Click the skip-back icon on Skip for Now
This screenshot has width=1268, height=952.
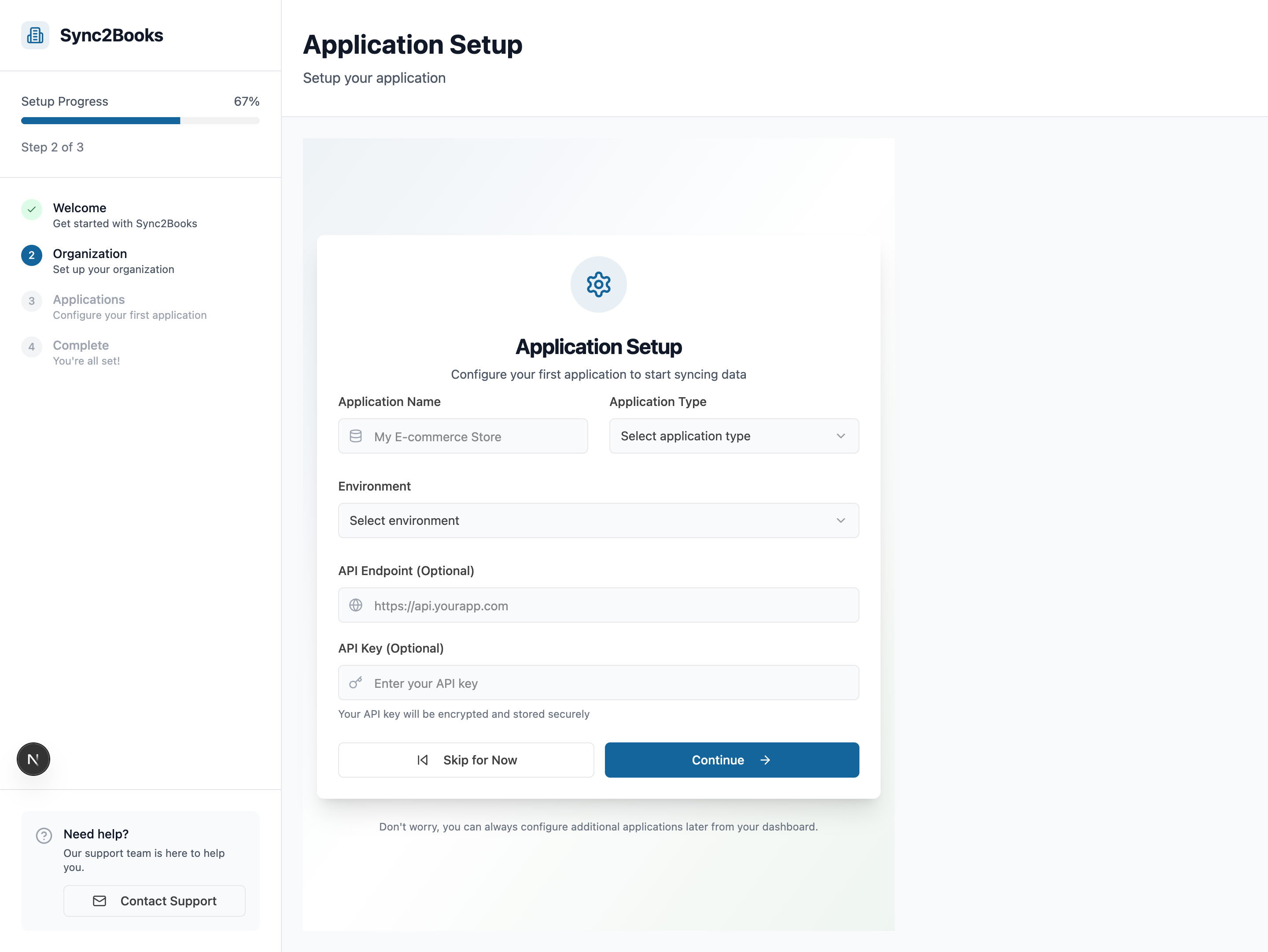coord(423,760)
